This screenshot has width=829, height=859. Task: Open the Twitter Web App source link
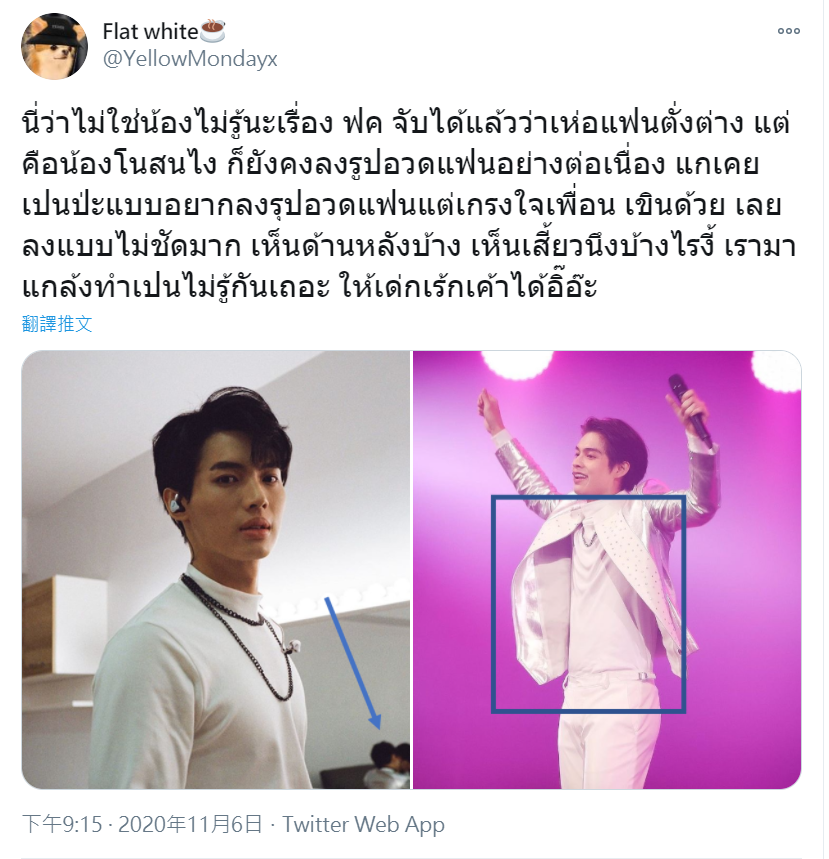[x=363, y=824]
